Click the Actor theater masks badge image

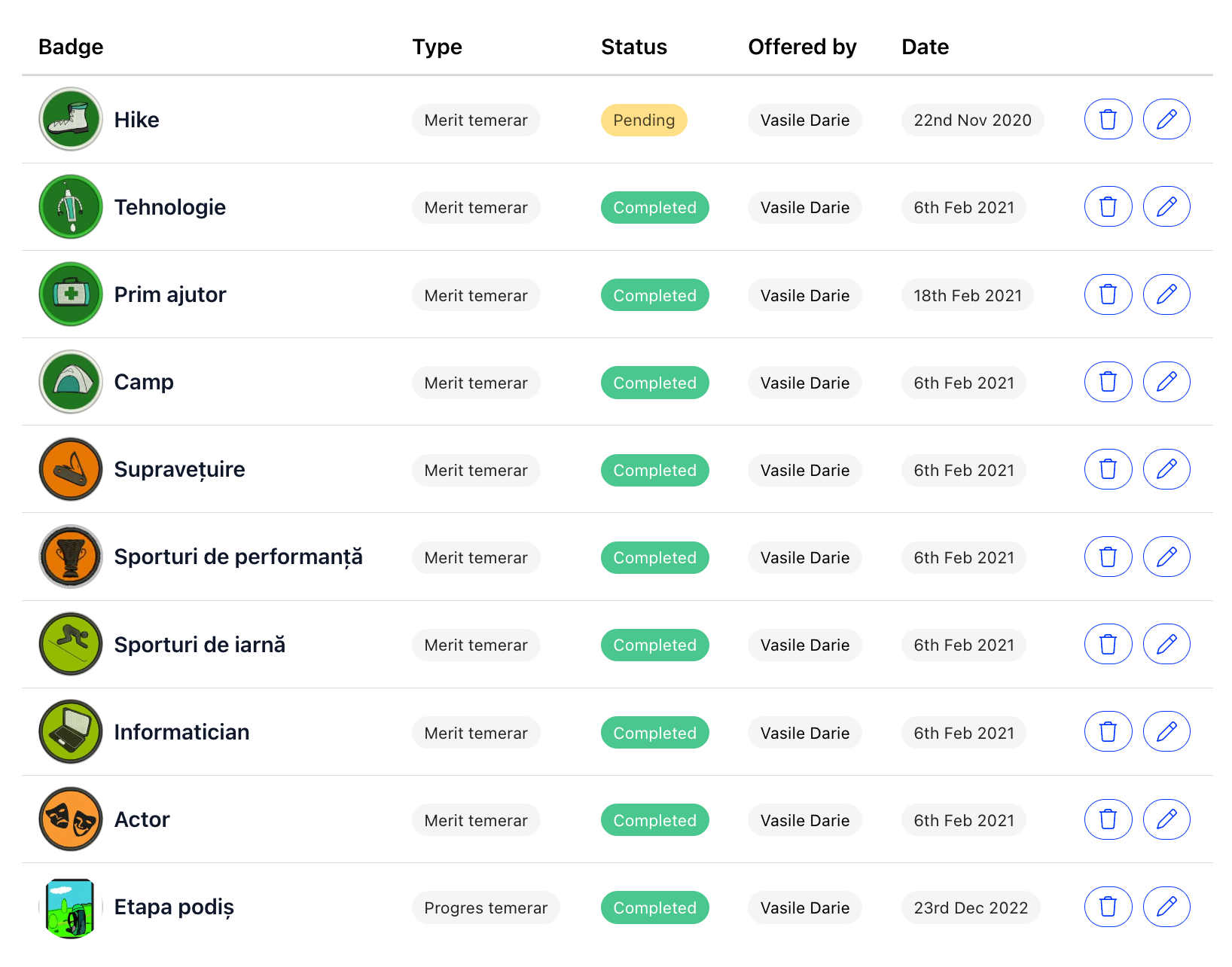tap(71, 819)
